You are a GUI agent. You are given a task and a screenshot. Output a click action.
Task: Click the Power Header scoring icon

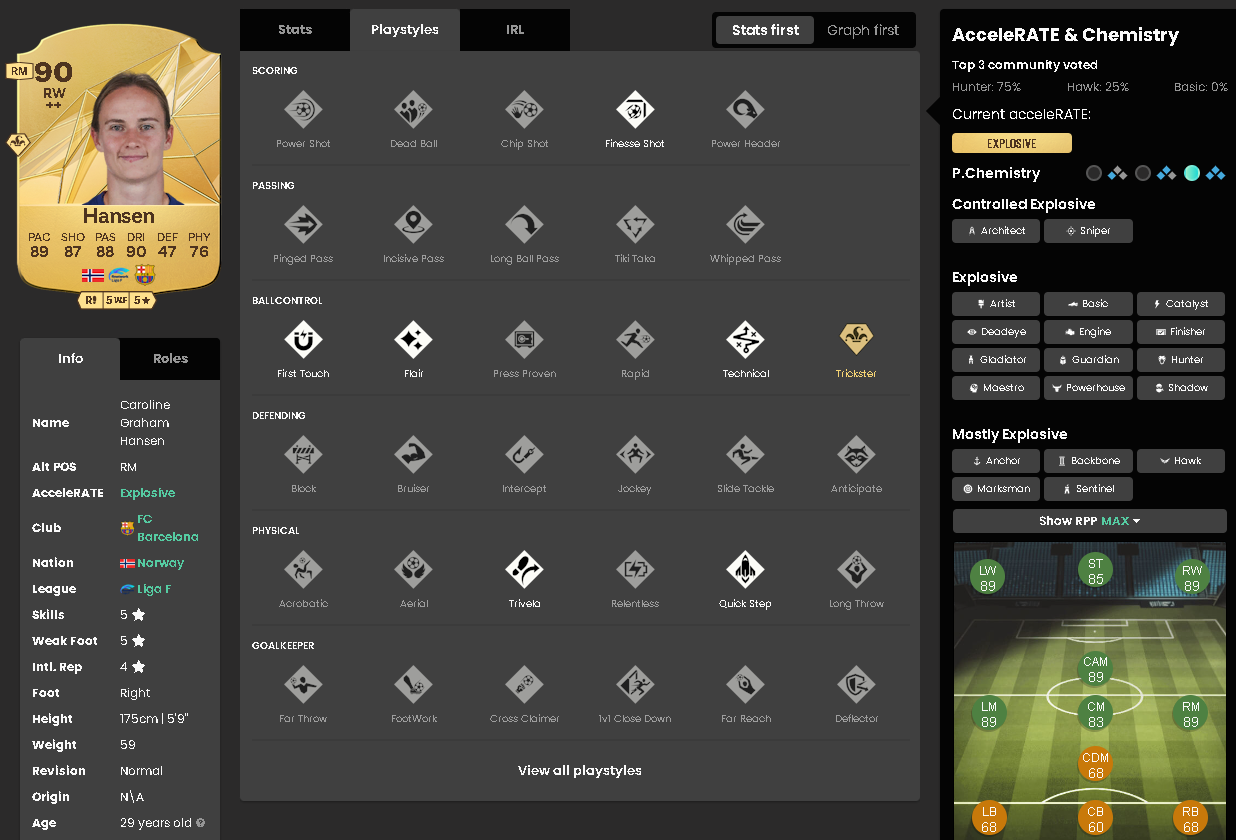coord(745,110)
